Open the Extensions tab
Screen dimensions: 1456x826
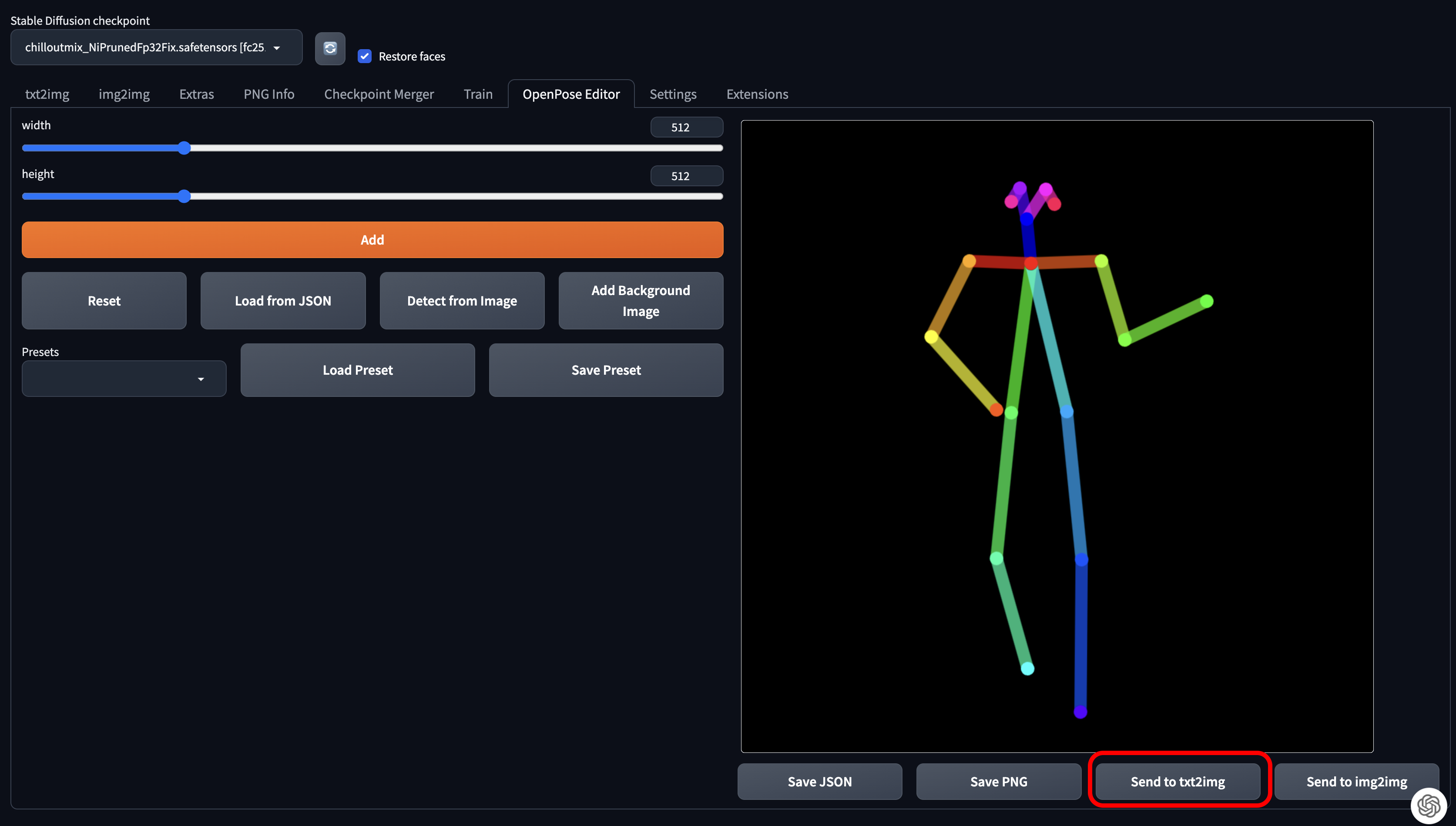pyautogui.click(x=757, y=94)
